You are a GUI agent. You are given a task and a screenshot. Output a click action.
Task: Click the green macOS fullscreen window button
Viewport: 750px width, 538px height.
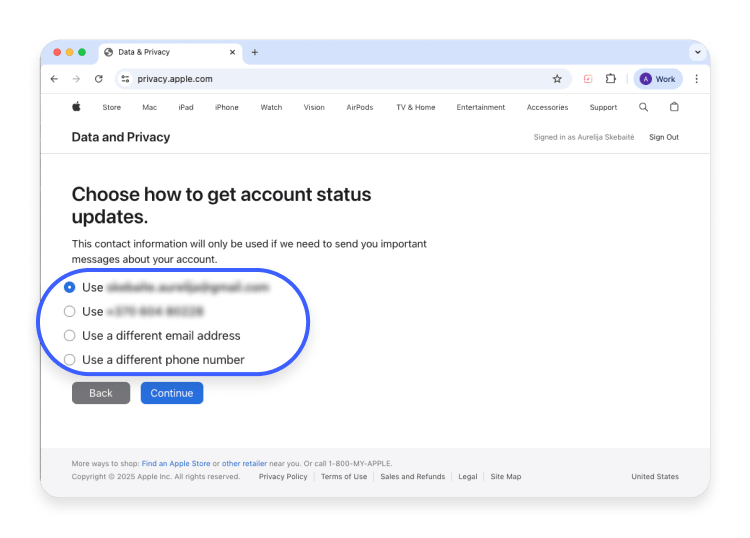point(82,52)
